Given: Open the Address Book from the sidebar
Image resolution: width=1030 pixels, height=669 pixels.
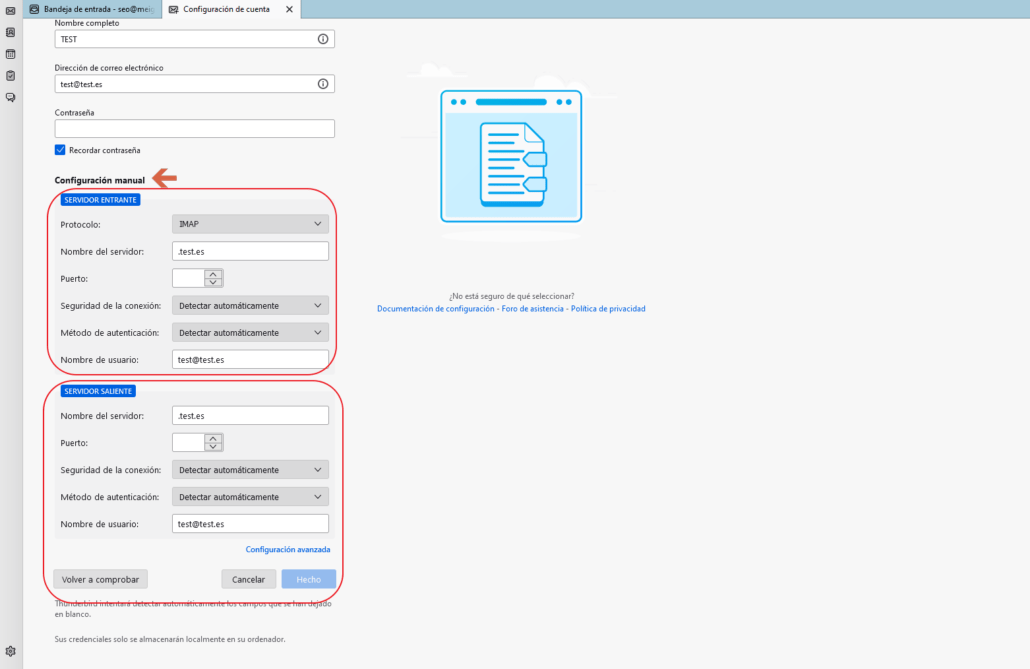Looking at the screenshot, I should 10,32.
